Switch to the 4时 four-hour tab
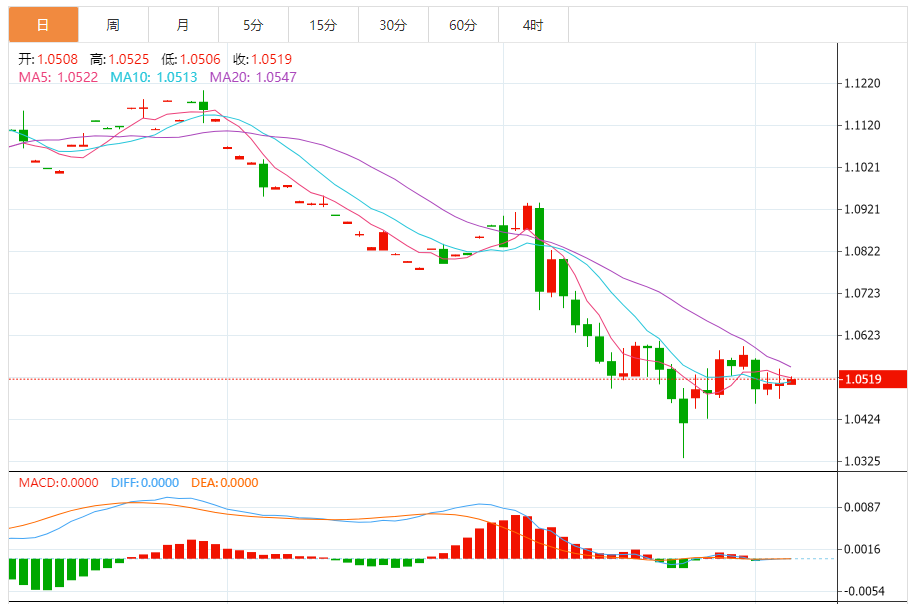 point(533,25)
